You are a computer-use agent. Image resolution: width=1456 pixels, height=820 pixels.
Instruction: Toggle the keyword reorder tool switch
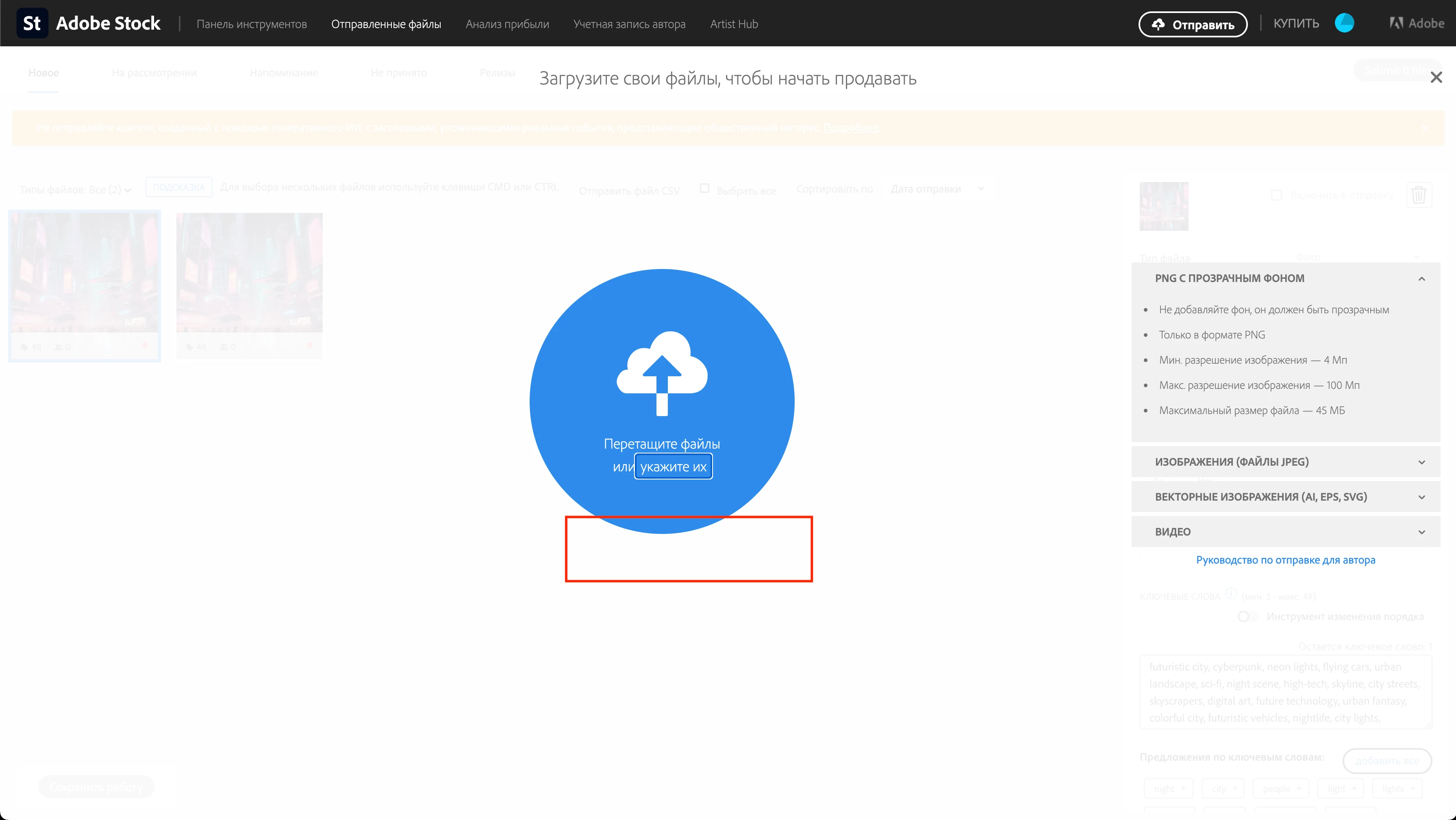pyautogui.click(x=1247, y=616)
